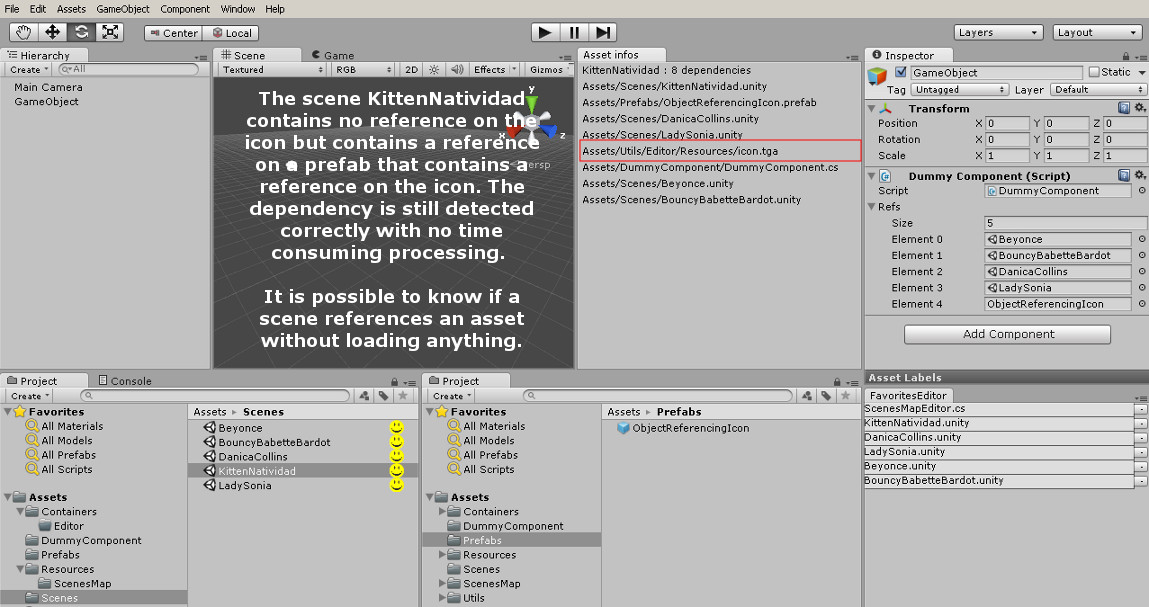The width and height of the screenshot is (1149, 607).
Task: Open the Layout dropdown
Action: 1096,32
